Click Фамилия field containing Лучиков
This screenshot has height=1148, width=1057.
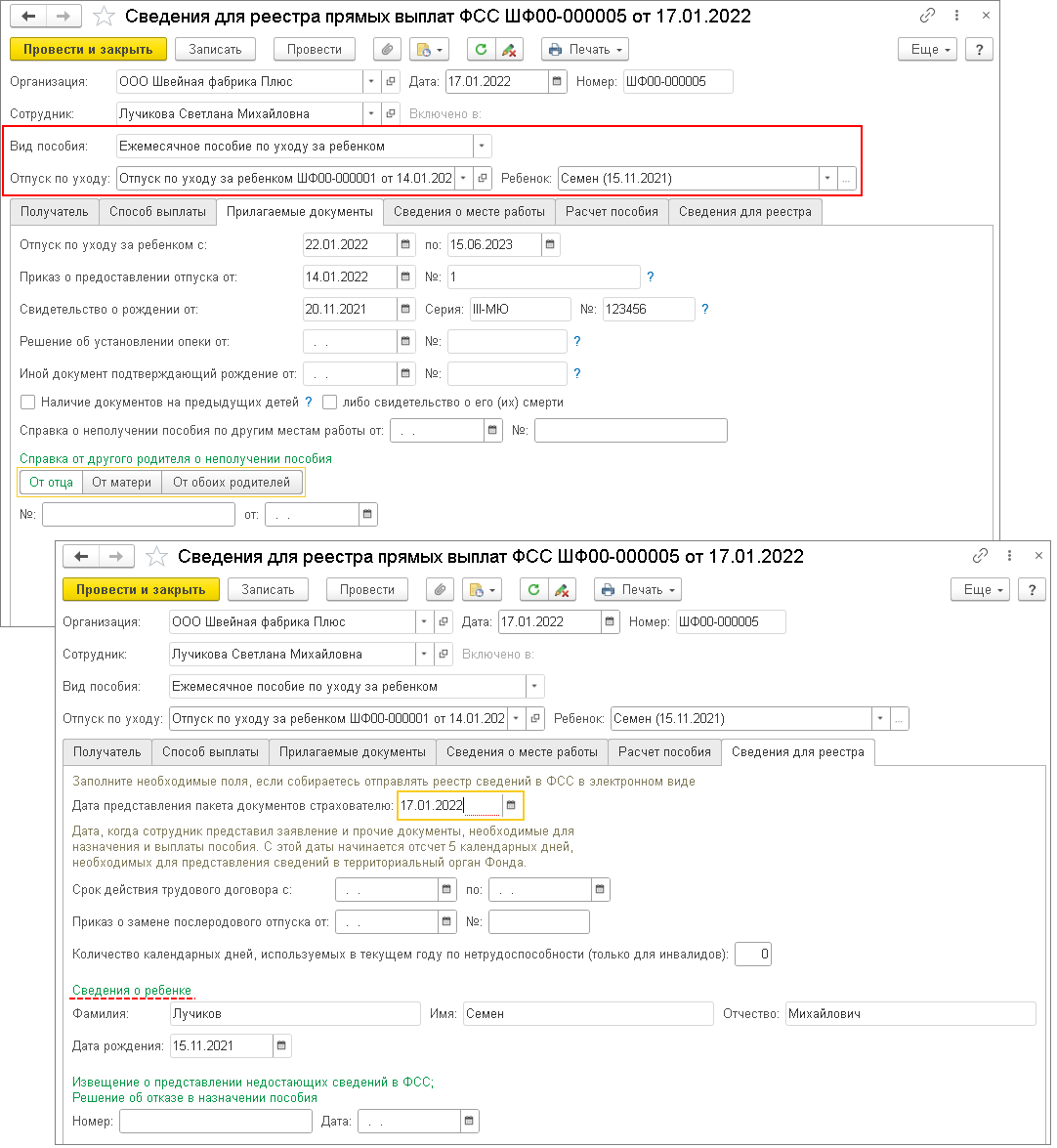coord(295,1013)
